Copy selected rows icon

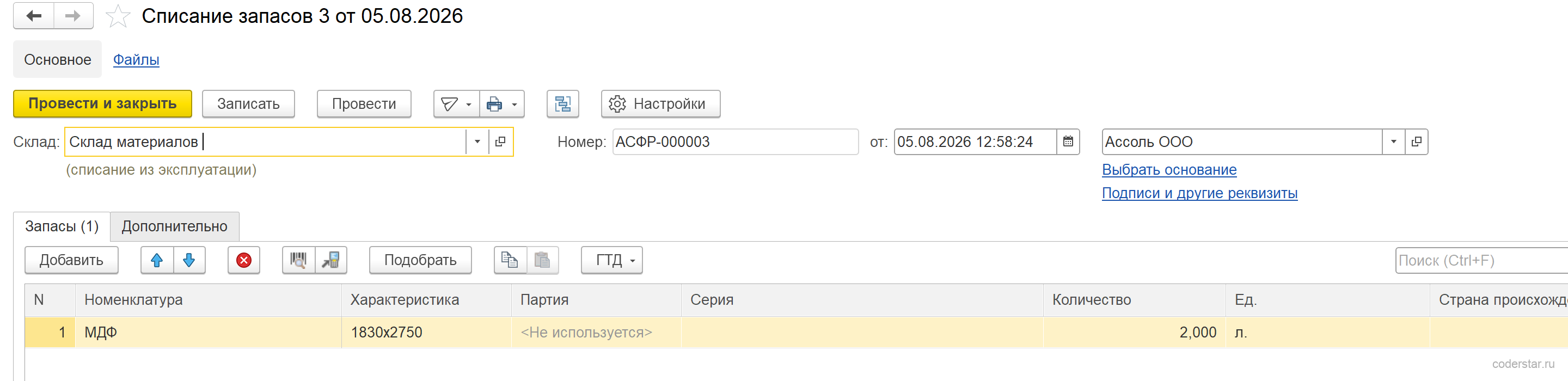click(510, 261)
